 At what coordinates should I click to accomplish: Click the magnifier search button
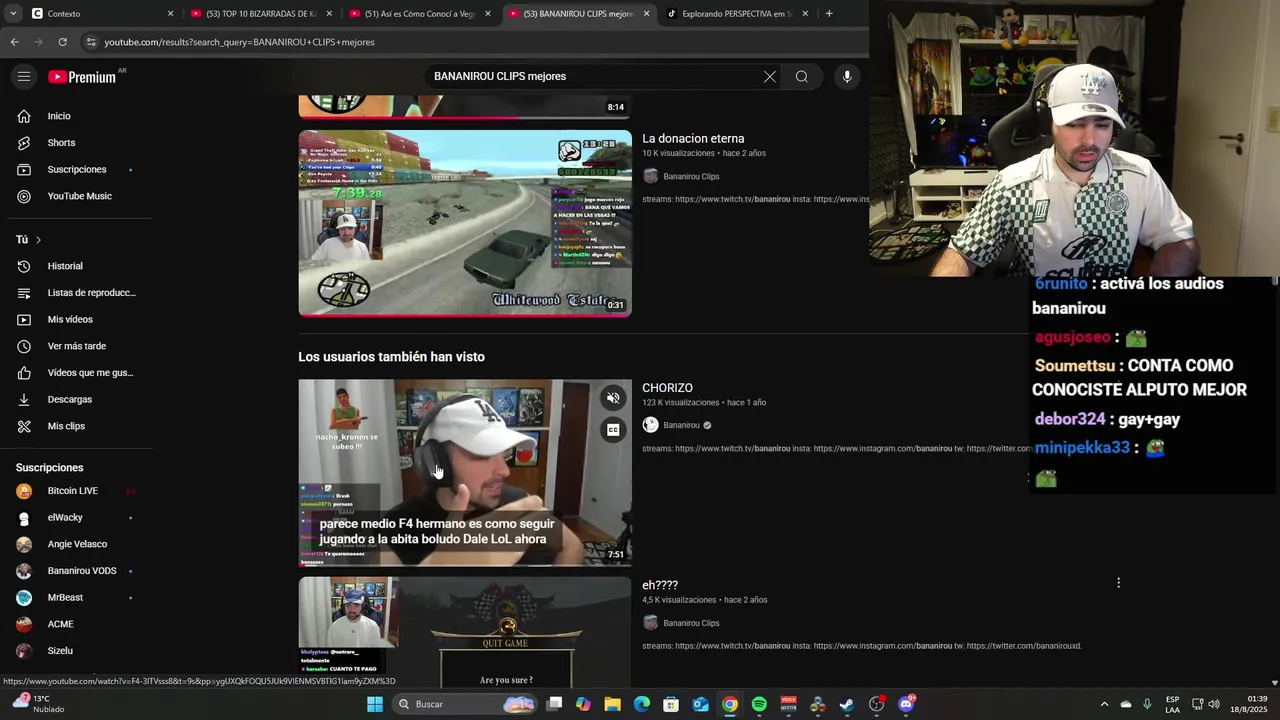802,77
